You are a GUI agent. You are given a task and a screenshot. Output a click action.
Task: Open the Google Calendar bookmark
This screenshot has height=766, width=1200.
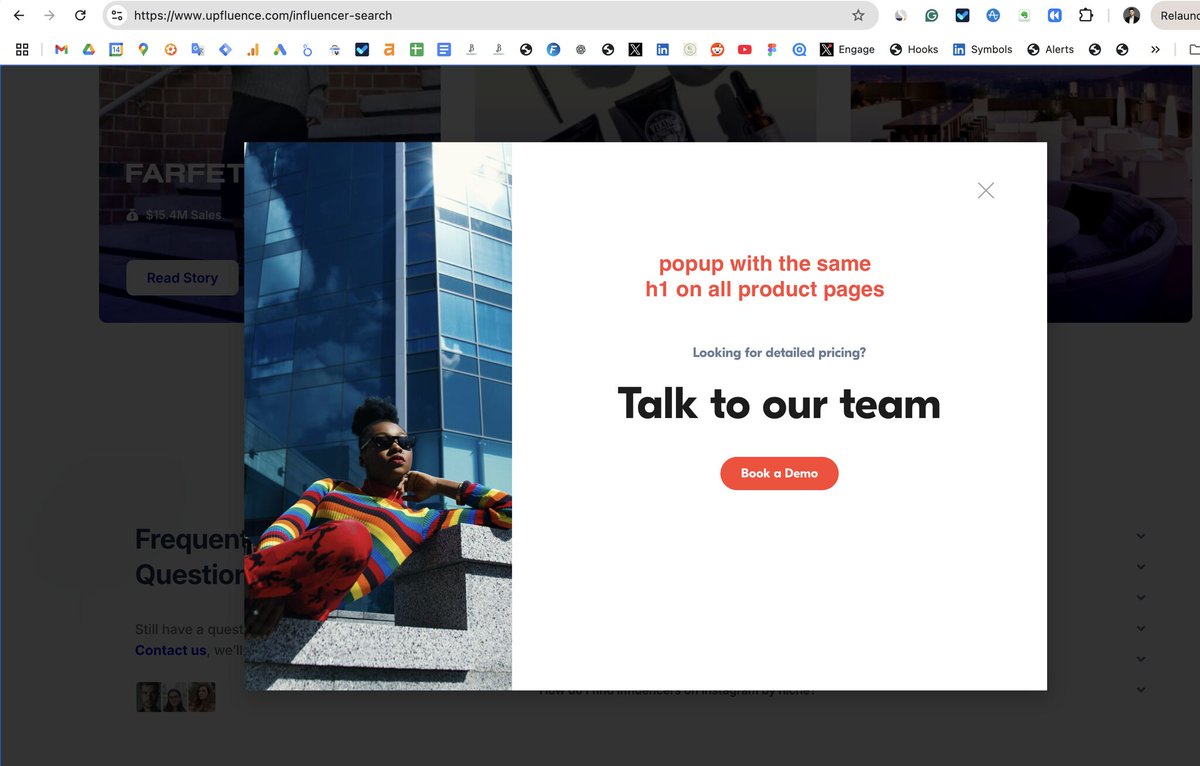point(116,49)
